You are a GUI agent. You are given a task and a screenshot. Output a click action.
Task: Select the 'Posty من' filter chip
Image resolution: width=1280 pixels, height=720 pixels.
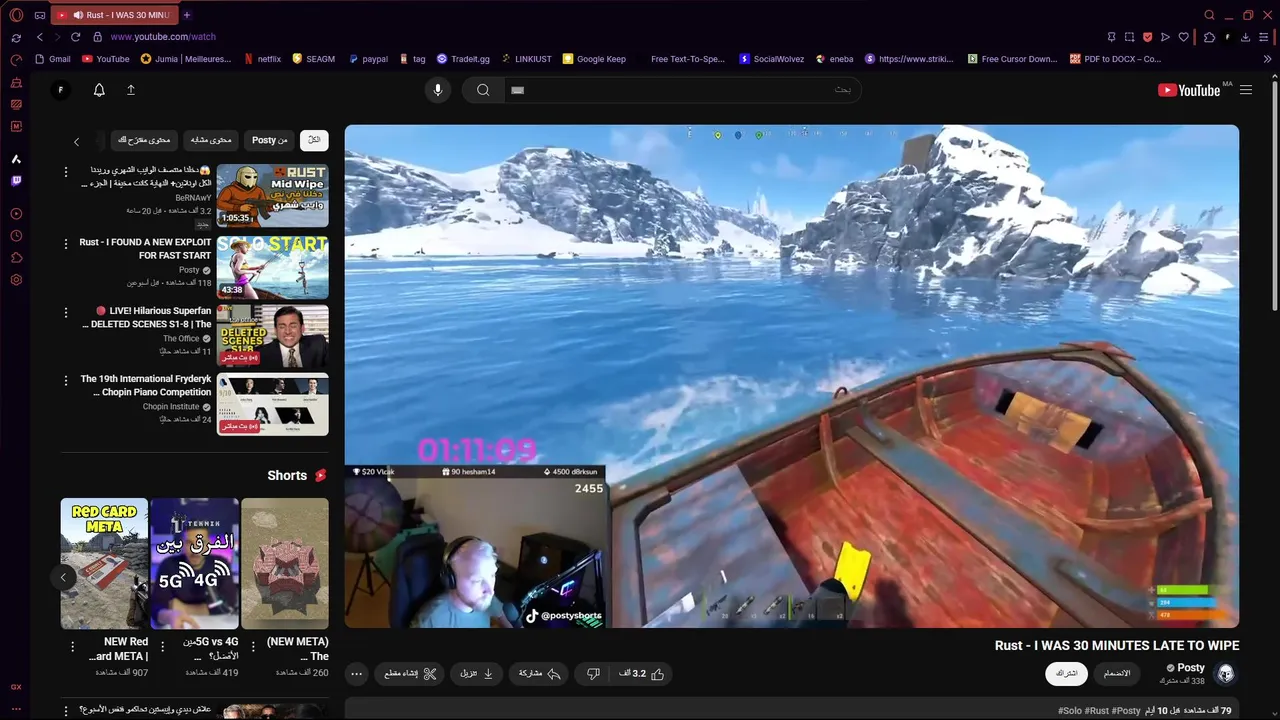[270, 141]
